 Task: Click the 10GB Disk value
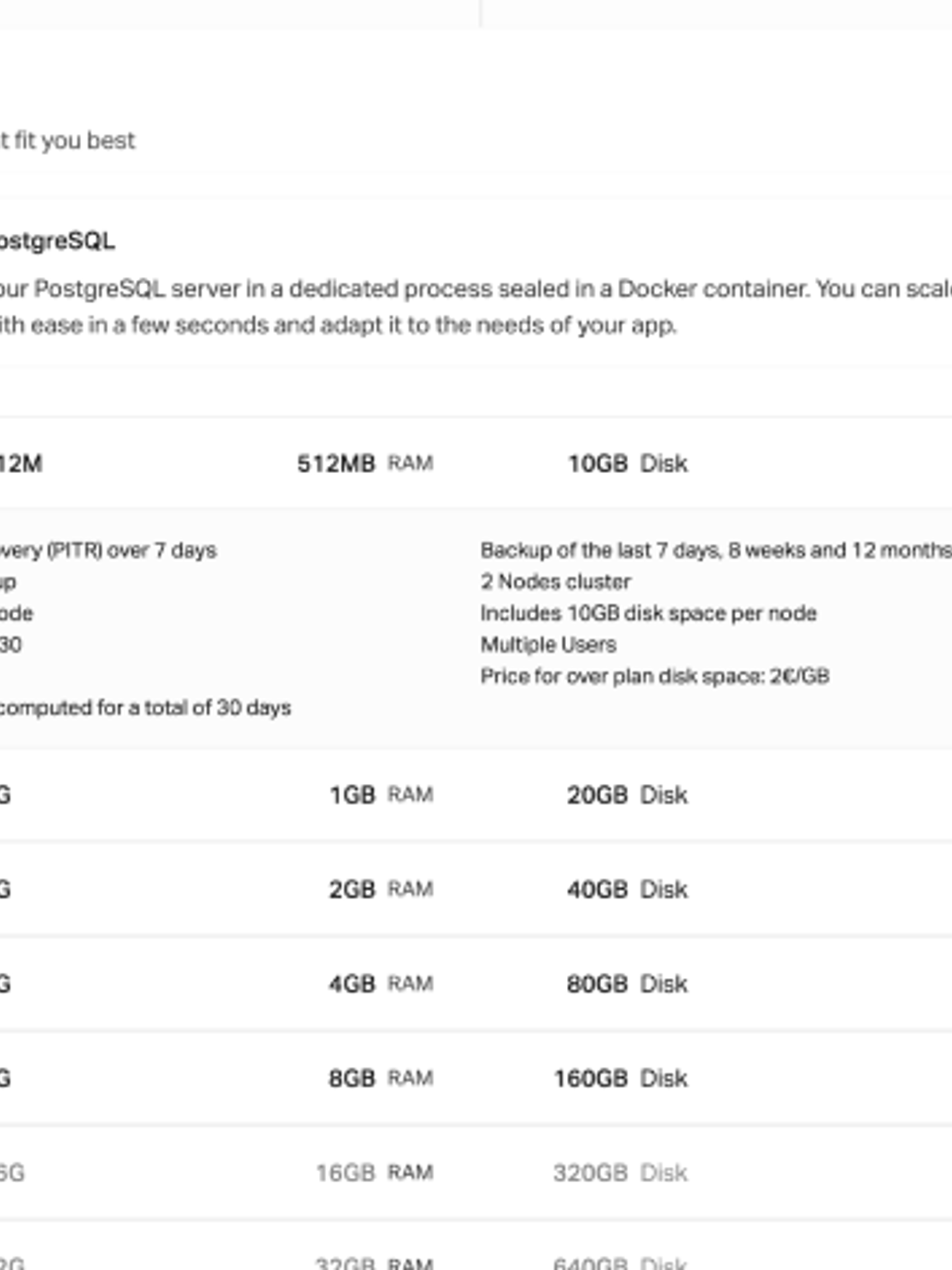pyautogui.click(x=627, y=463)
